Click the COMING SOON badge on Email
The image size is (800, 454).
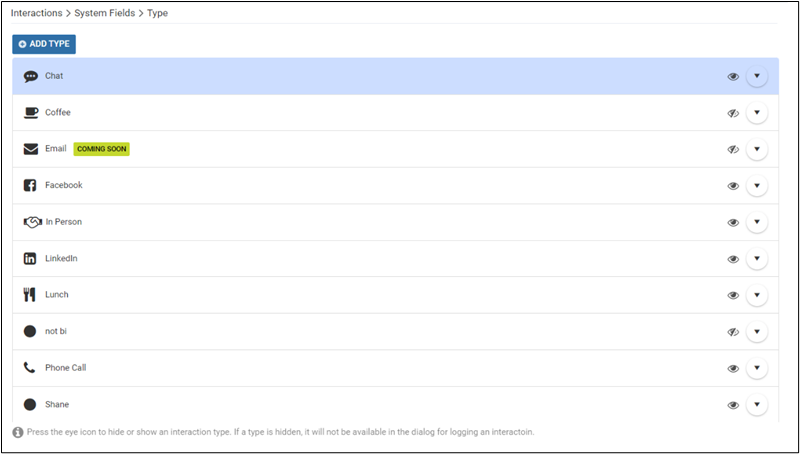click(x=102, y=149)
